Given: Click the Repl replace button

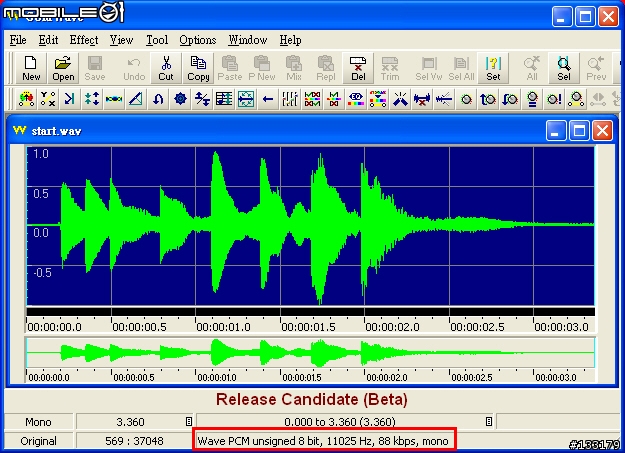Looking at the screenshot, I should (326, 68).
